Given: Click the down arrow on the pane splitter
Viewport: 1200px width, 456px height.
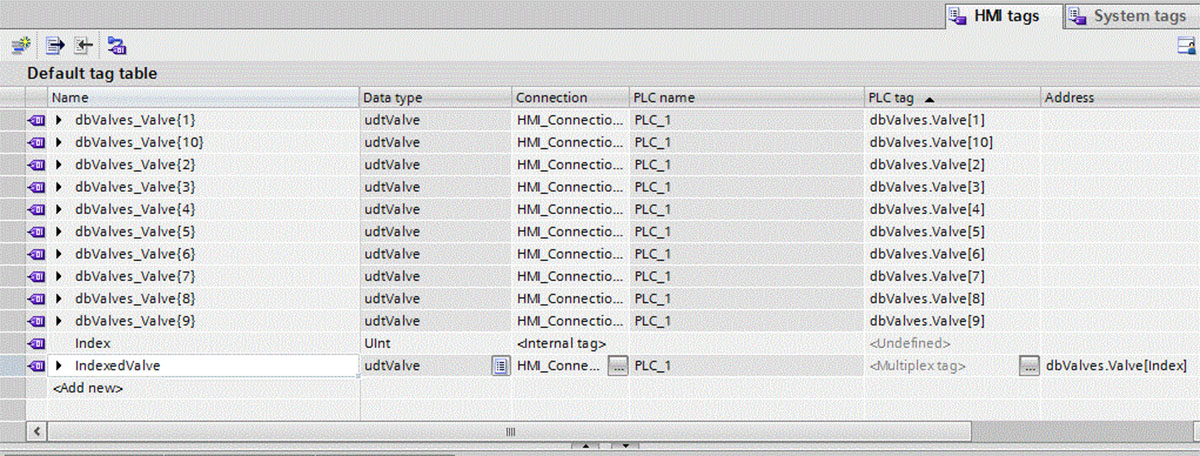Looking at the screenshot, I should 624,446.
